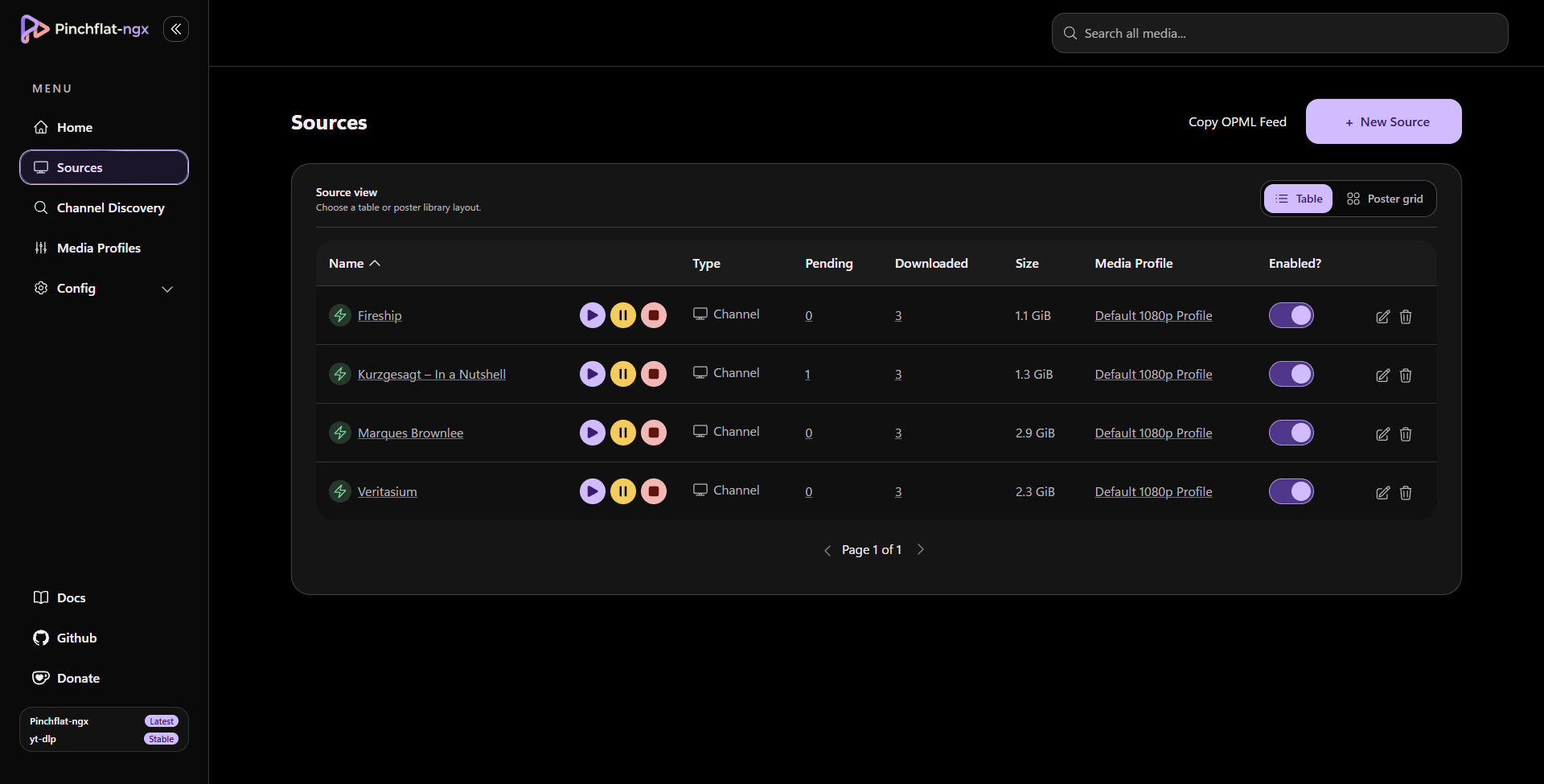Edit the Veritasium source
The image size is (1544, 784).
coord(1382,493)
